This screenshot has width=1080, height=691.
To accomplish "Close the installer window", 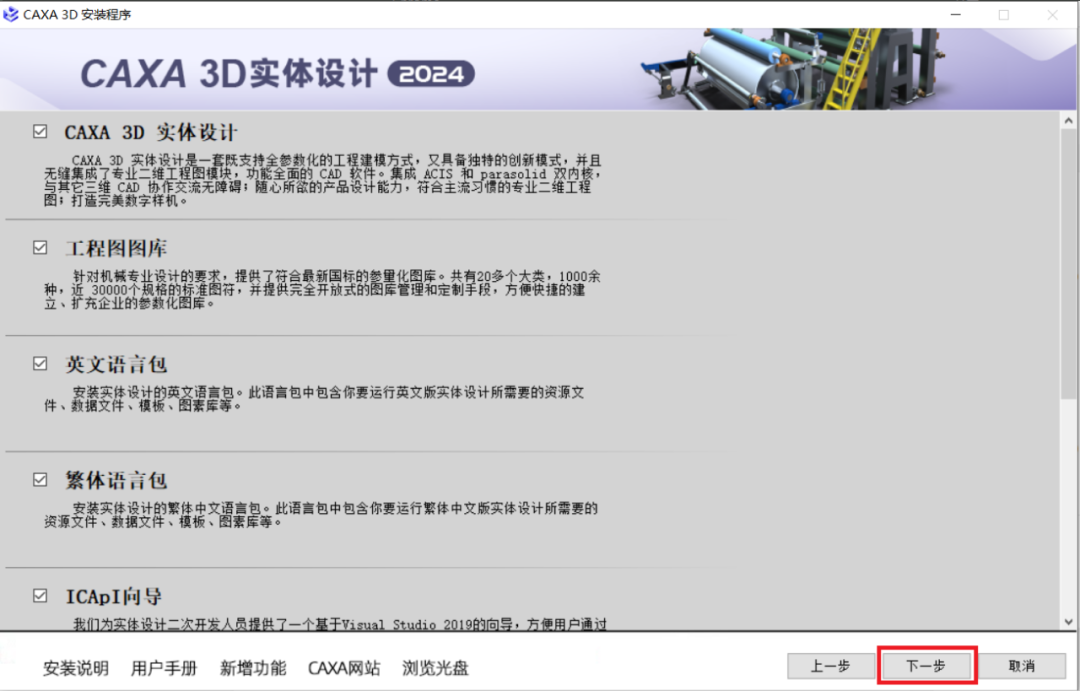I will point(1052,14).
